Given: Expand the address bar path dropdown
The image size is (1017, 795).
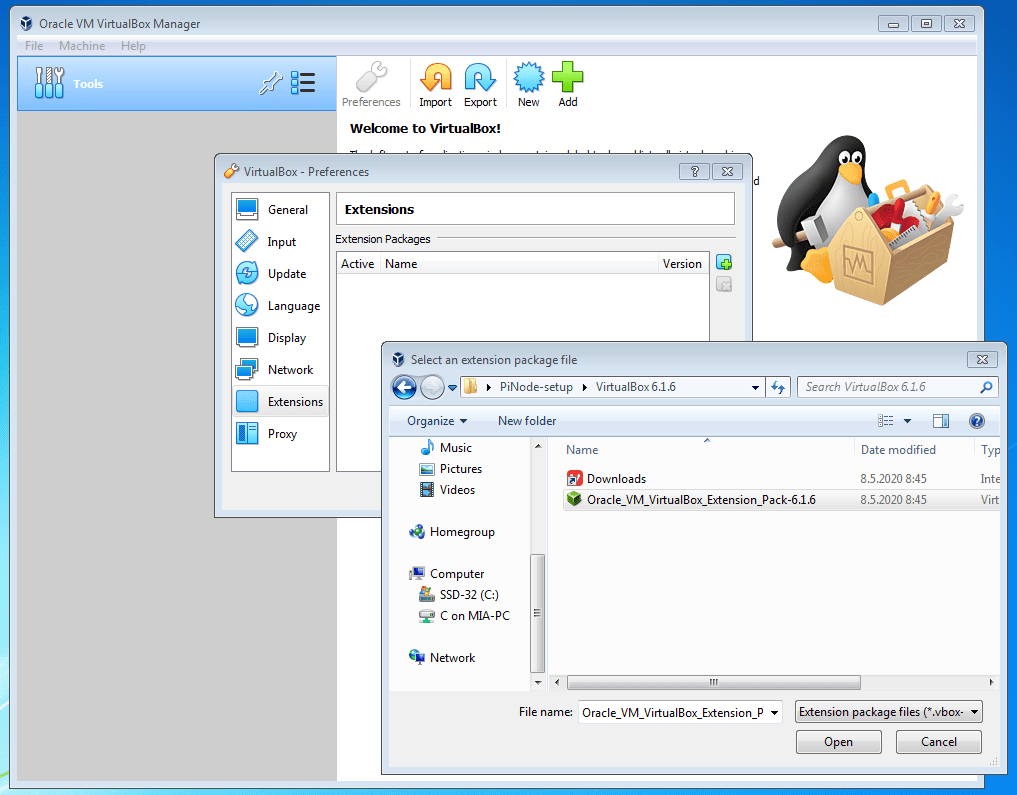Looking at the screenshot, I should click(x=755, y=387).
